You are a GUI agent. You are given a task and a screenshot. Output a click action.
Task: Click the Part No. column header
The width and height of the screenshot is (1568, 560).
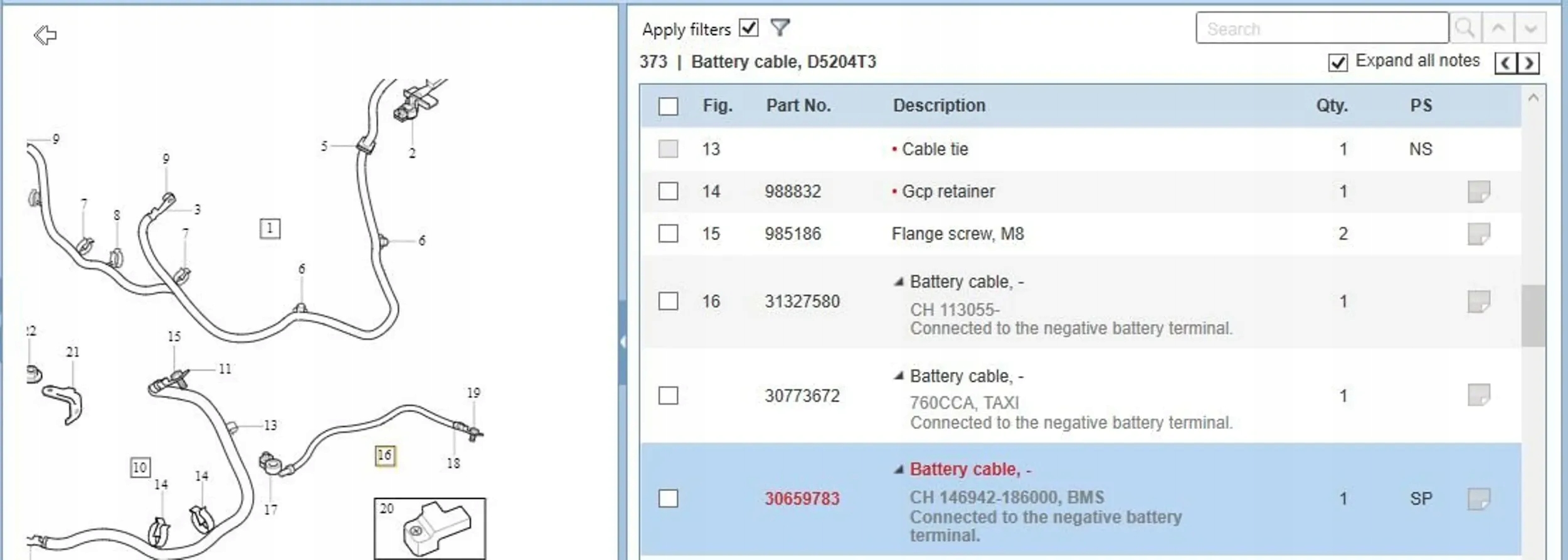pyautogui.click(x=798, y=105)
